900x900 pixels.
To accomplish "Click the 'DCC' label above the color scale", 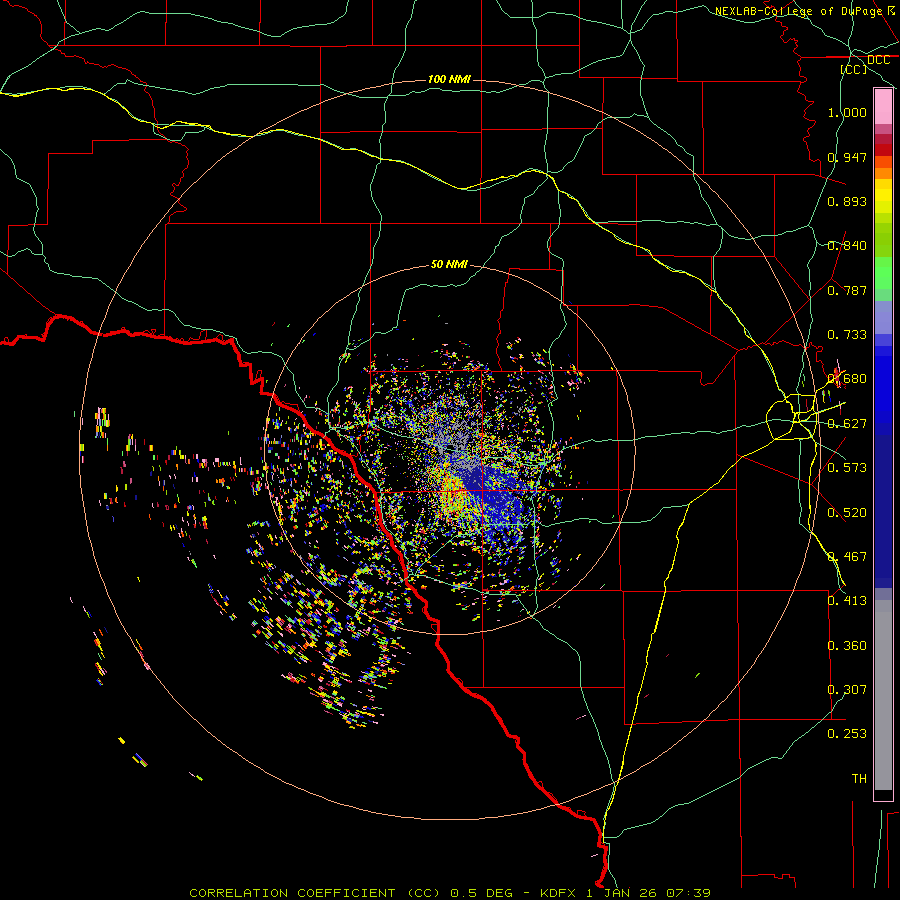I will [878, 60].
